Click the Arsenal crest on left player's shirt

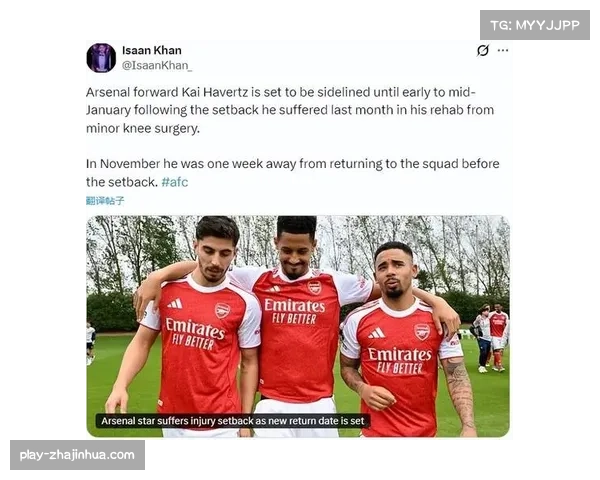tap(222, 311)
